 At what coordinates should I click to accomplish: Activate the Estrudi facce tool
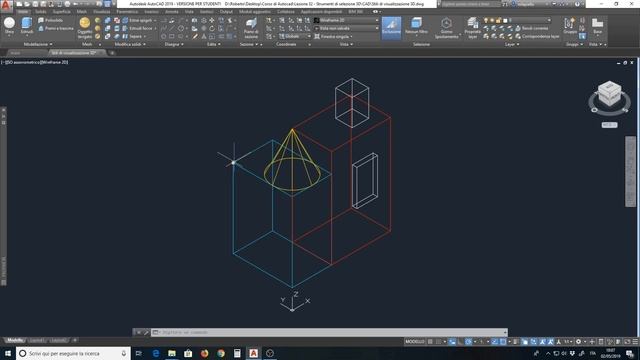[x=139, y=28]
